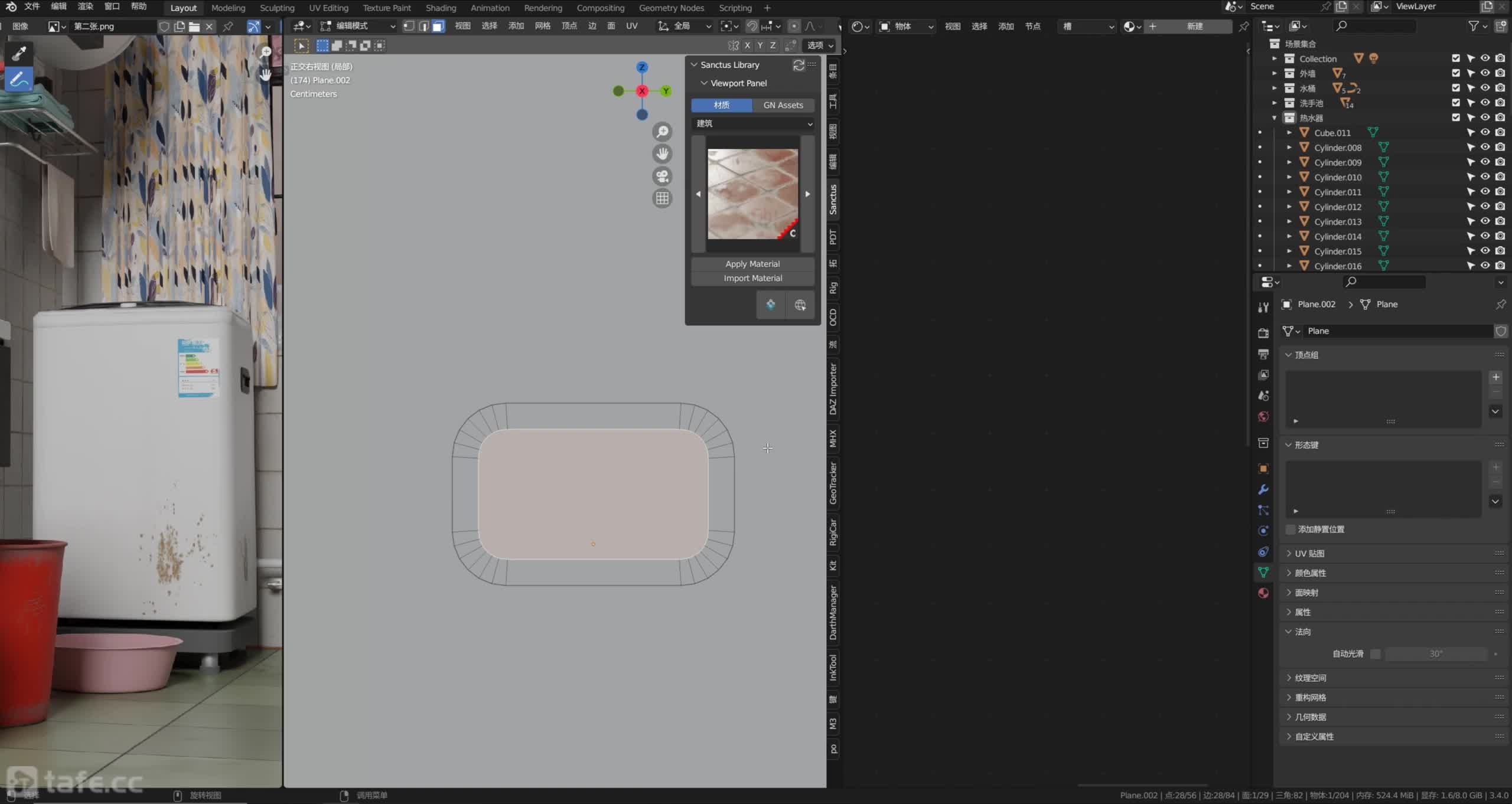The width and height of the screenshot is (1512, 804).
Task: Open the World properties tab
Action: [x=1263, y=417]
